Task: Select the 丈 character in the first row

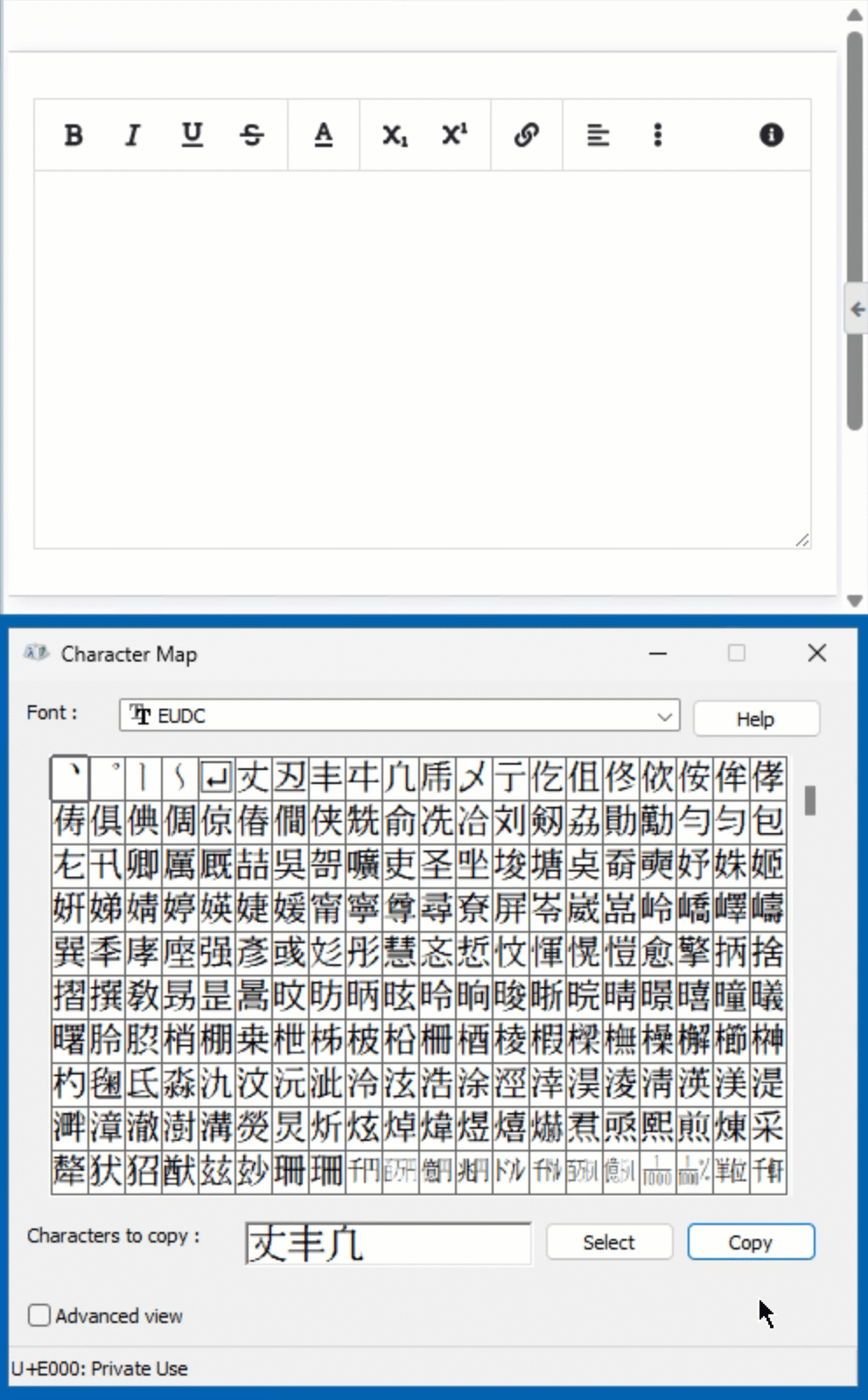Action: click(253, 778)
